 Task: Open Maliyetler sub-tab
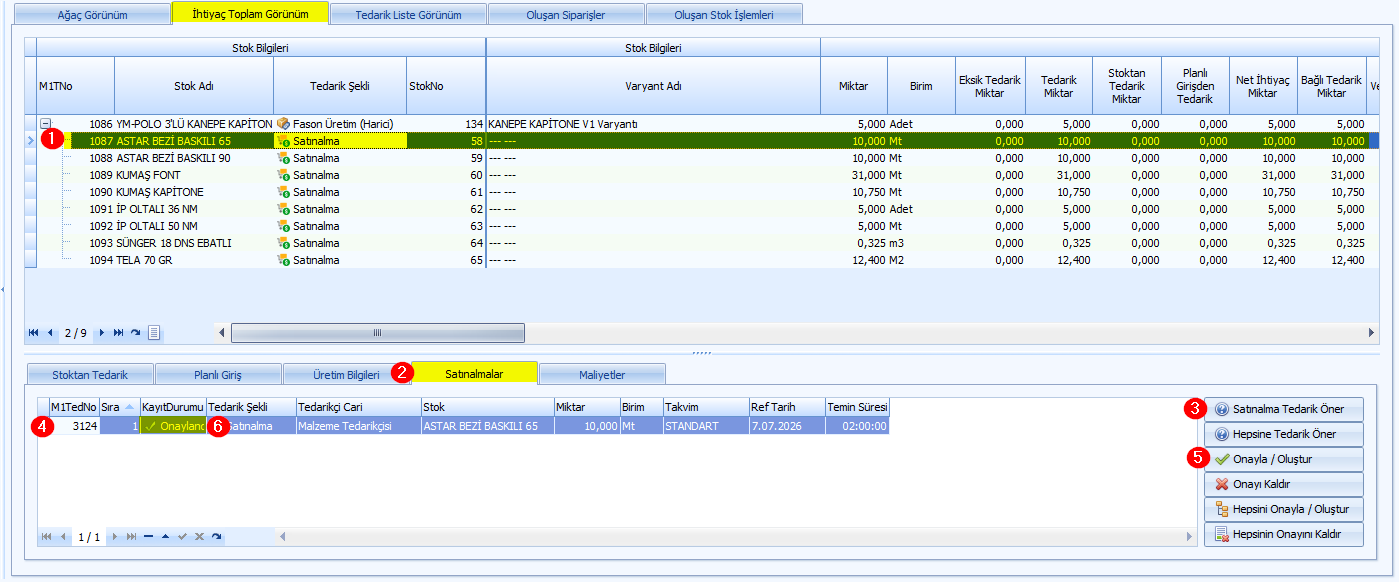[x=603, y=375]
